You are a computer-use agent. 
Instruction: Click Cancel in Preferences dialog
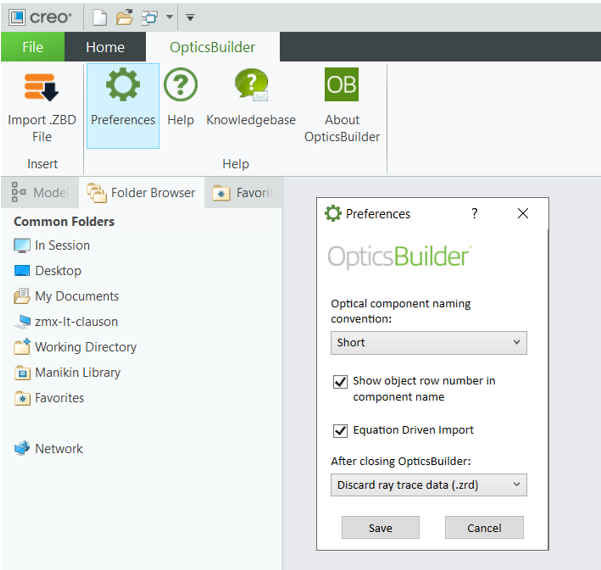[x=484, y=527]
